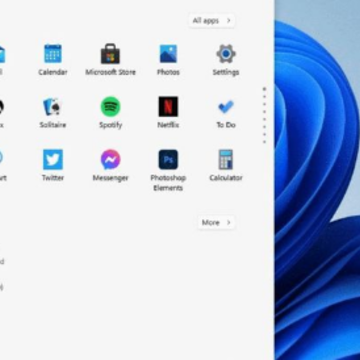The width and height of the screenshot is (360, 360).
Task: Launch the Solitaire card game icon
Action: click(53, 107)
